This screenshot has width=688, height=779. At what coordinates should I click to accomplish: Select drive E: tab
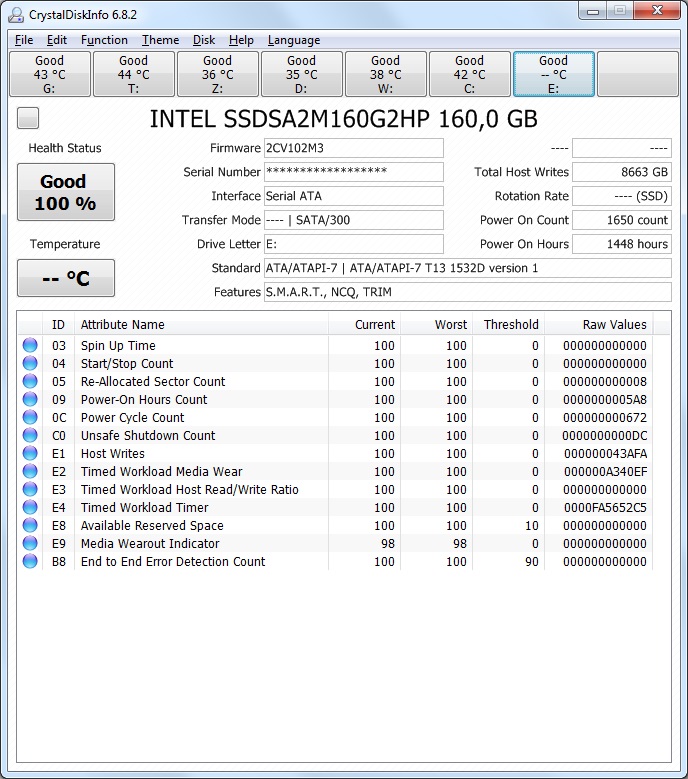[553, 74]
